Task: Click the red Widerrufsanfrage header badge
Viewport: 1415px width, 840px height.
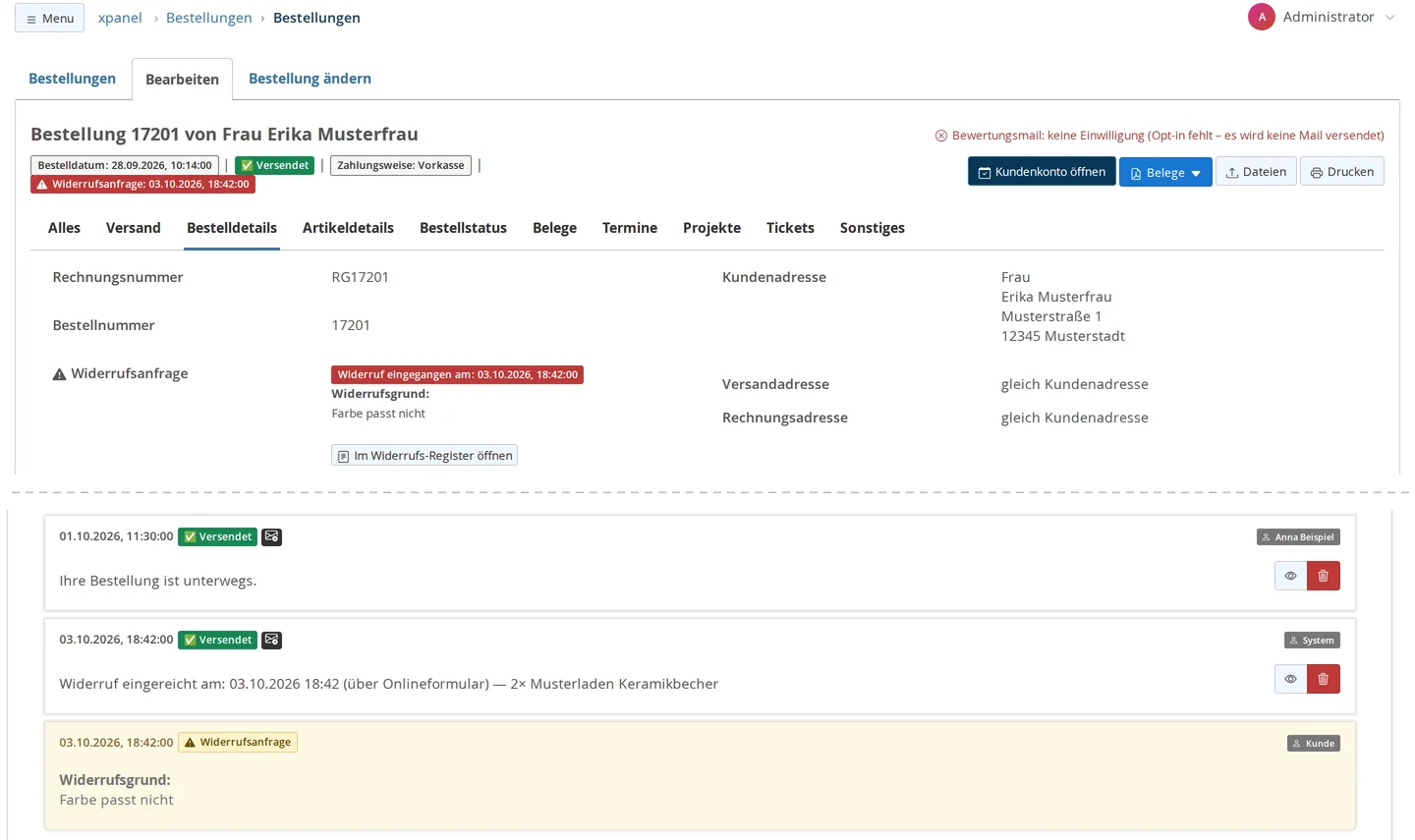Action: click(142, 184)
